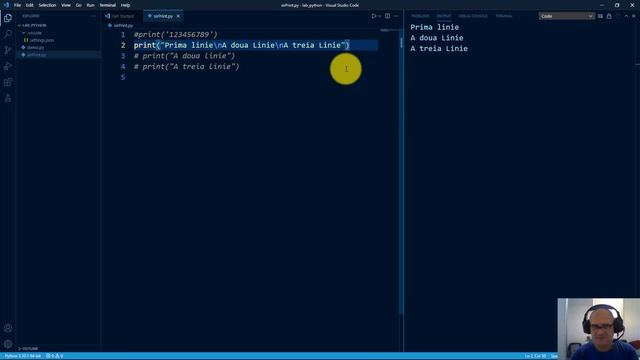Click line number 2 in the gutter
This screenshot has height=360, width=640.
123,45
